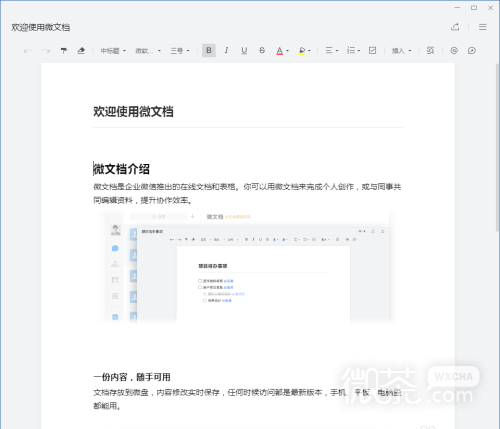Viewport: 500px width, 429px height.
Task: Open the 微软 font family dropdown
Action: [x=148, y=51]
